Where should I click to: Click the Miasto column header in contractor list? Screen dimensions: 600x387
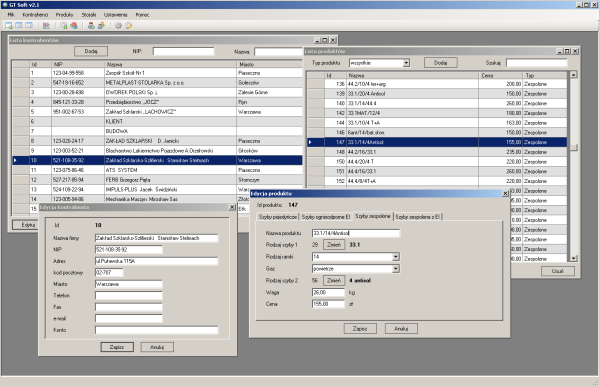click(x=269, y=64)
